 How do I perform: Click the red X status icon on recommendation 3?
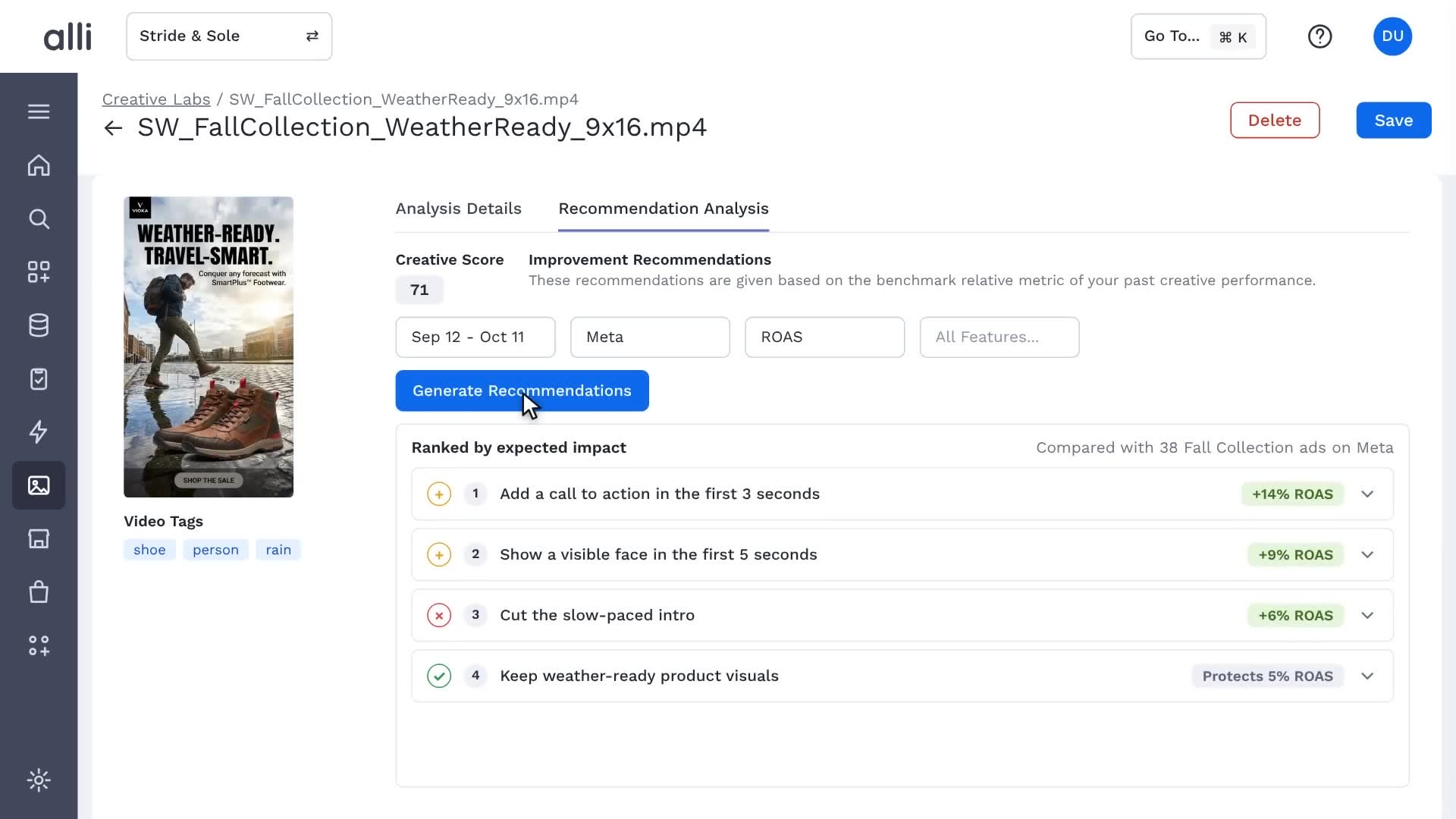(x=439, y=616)
